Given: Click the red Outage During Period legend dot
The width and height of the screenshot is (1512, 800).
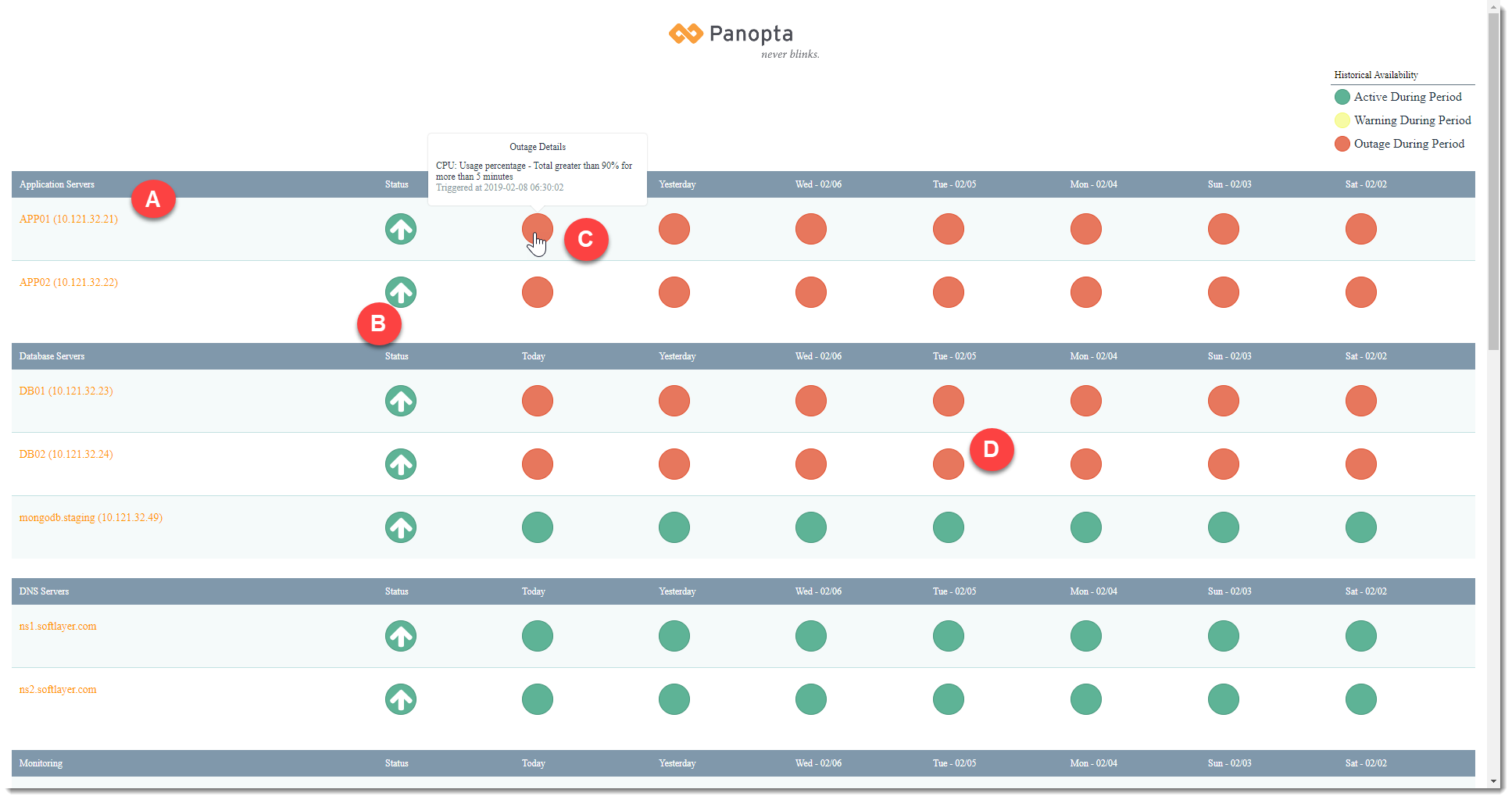Looking at the screenshot, I should click(1342, 144).
